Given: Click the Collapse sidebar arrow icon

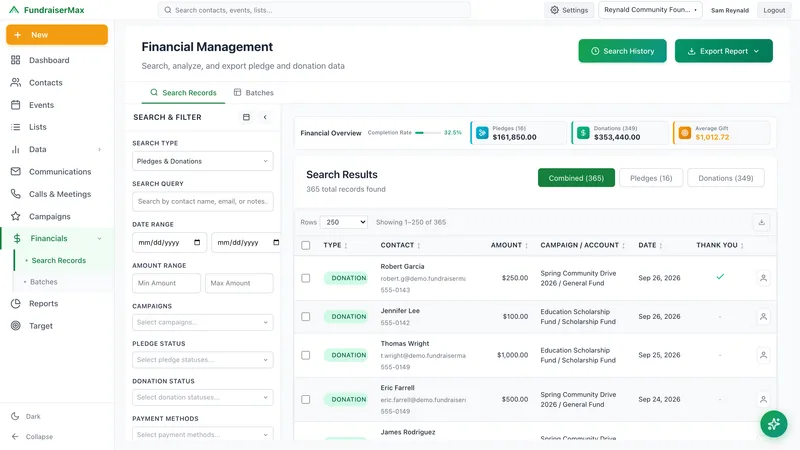Looking at the screenshot, I should (x=15, y=436).
